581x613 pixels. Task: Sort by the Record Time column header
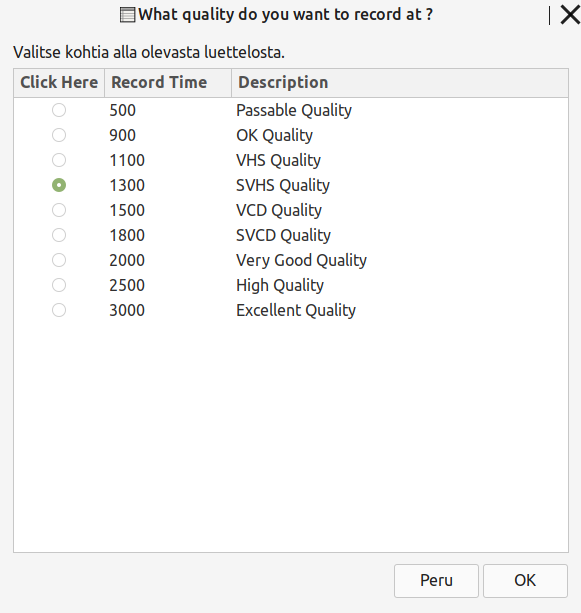click(x=168, y=83)
